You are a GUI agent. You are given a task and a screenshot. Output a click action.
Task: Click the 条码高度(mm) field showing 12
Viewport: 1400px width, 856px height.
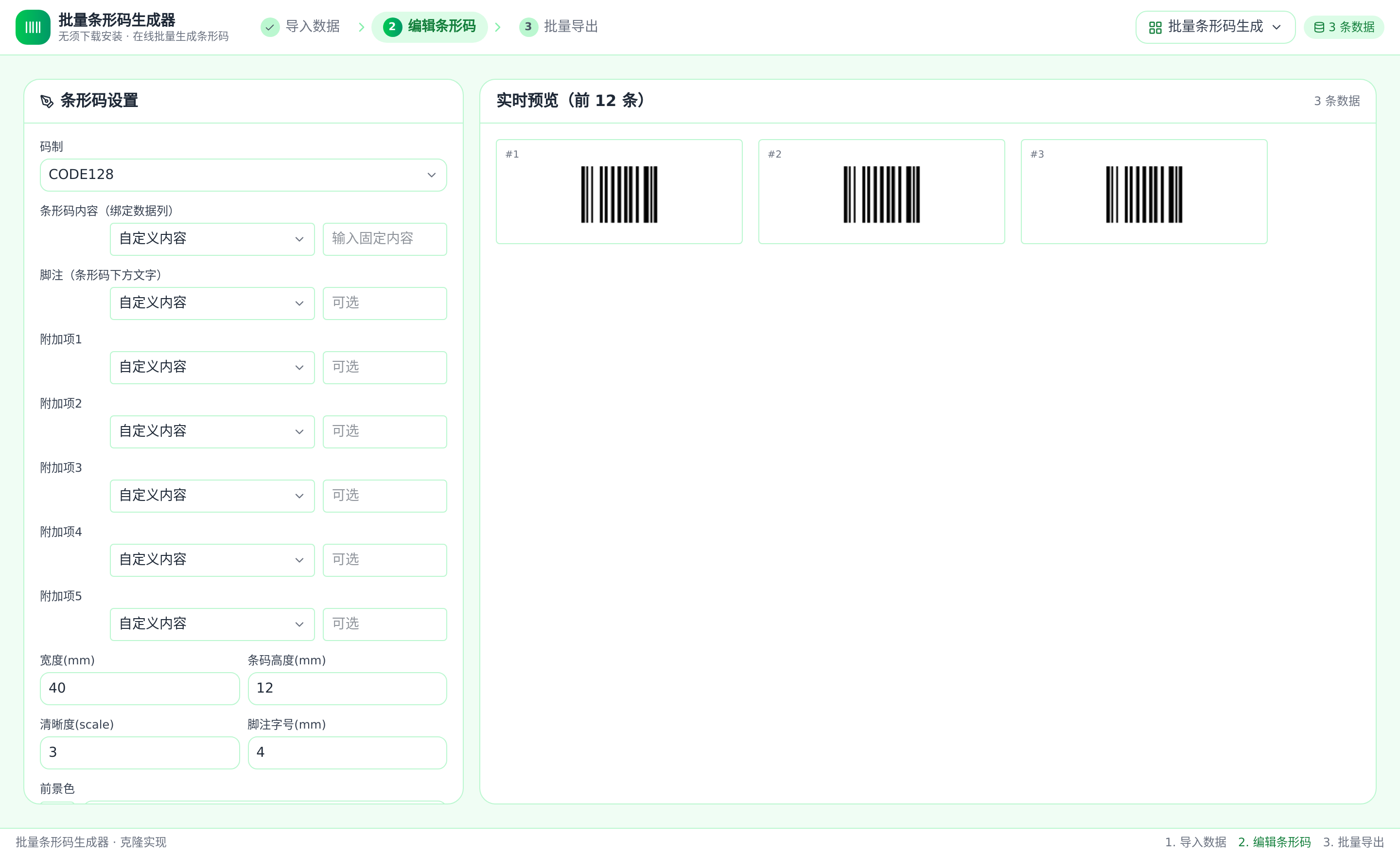[347, 689]
